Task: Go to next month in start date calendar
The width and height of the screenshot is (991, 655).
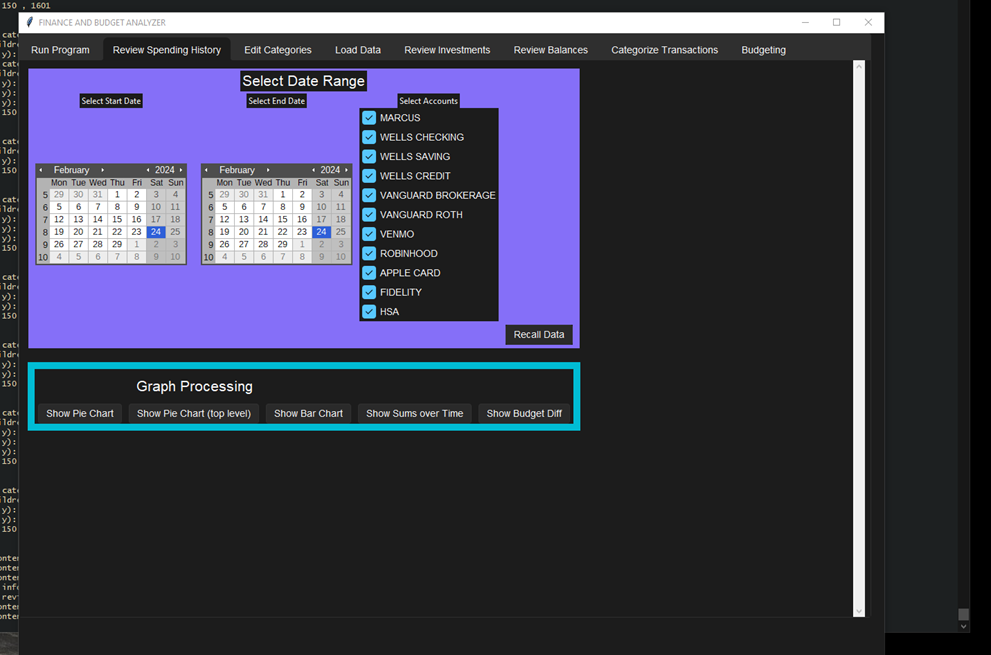Action: [102, 170]
